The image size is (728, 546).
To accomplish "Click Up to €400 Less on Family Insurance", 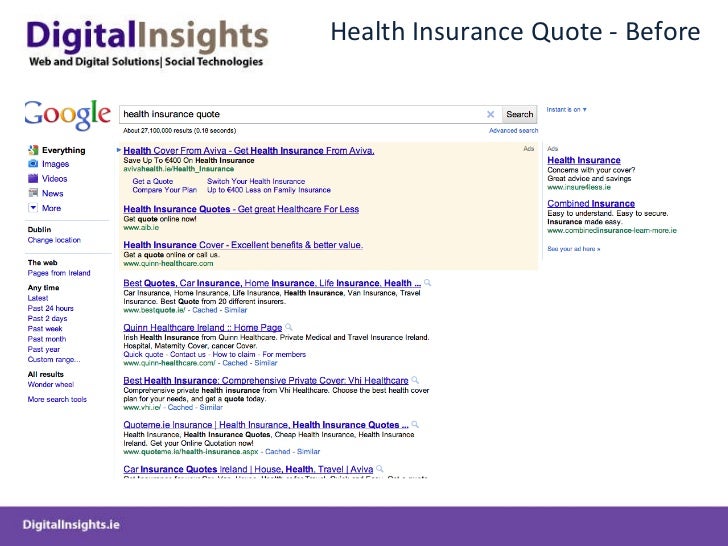I will click(x=269, y=190).
